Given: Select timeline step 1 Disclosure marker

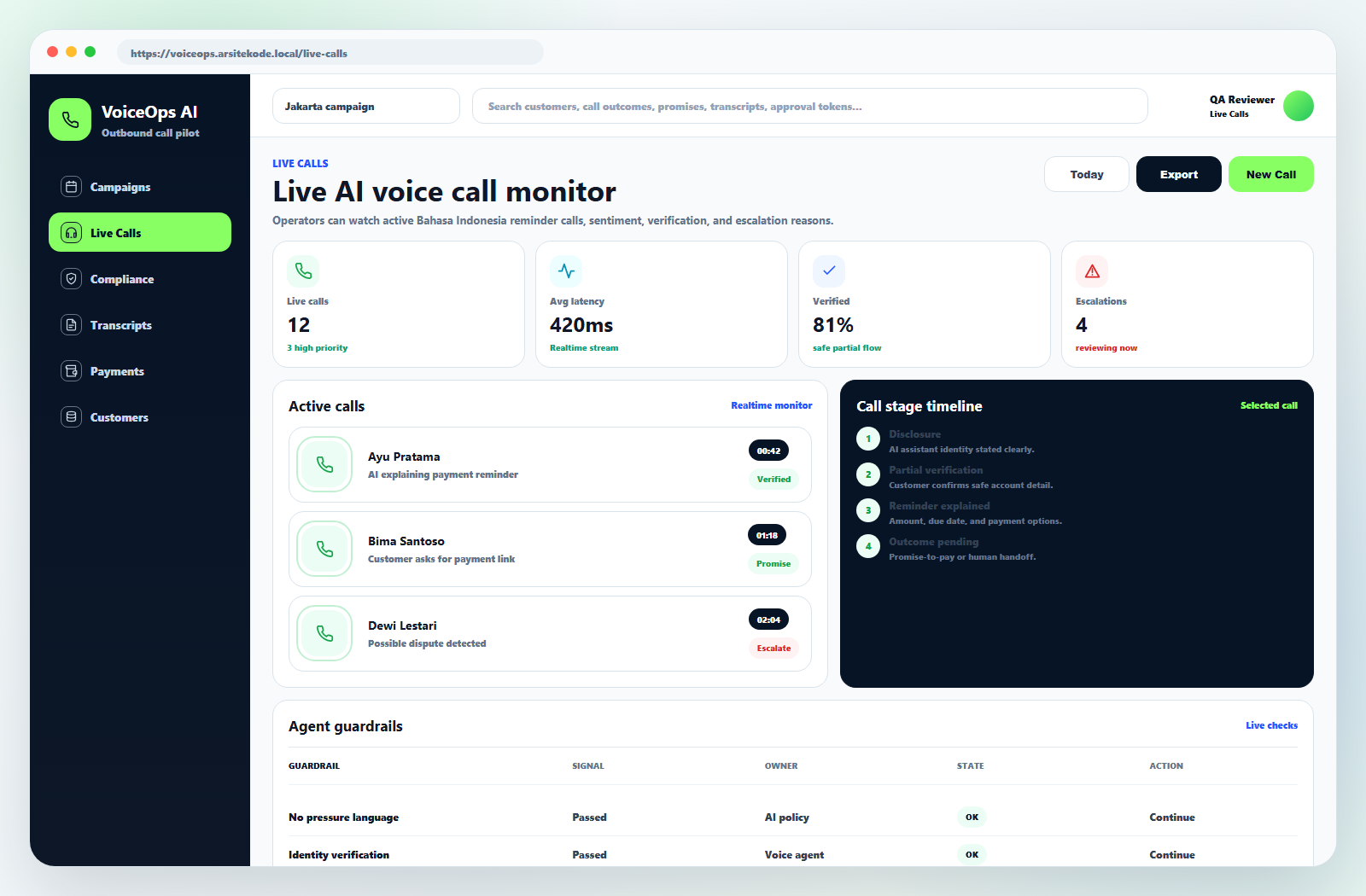Looking at the screenshot, I should tap(868, 439).
